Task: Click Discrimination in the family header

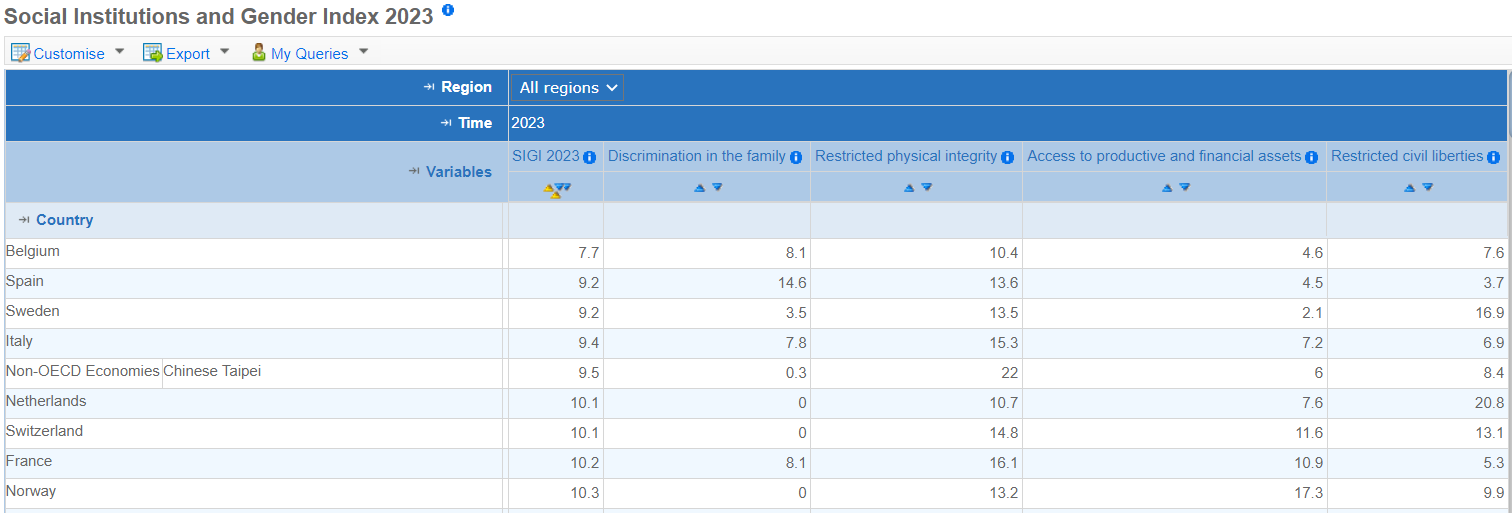Action: tap(697, 156)
